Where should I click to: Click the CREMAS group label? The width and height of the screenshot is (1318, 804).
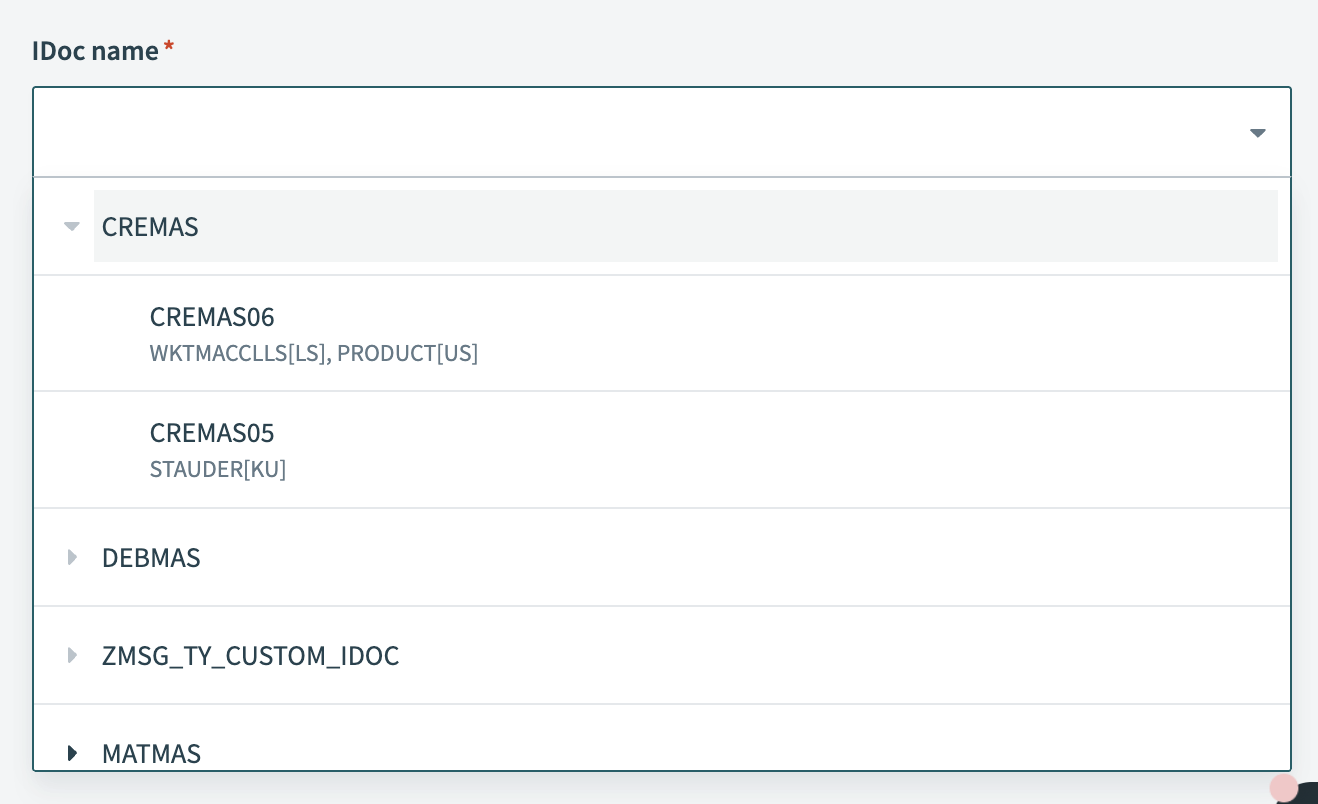click(150, 227)
